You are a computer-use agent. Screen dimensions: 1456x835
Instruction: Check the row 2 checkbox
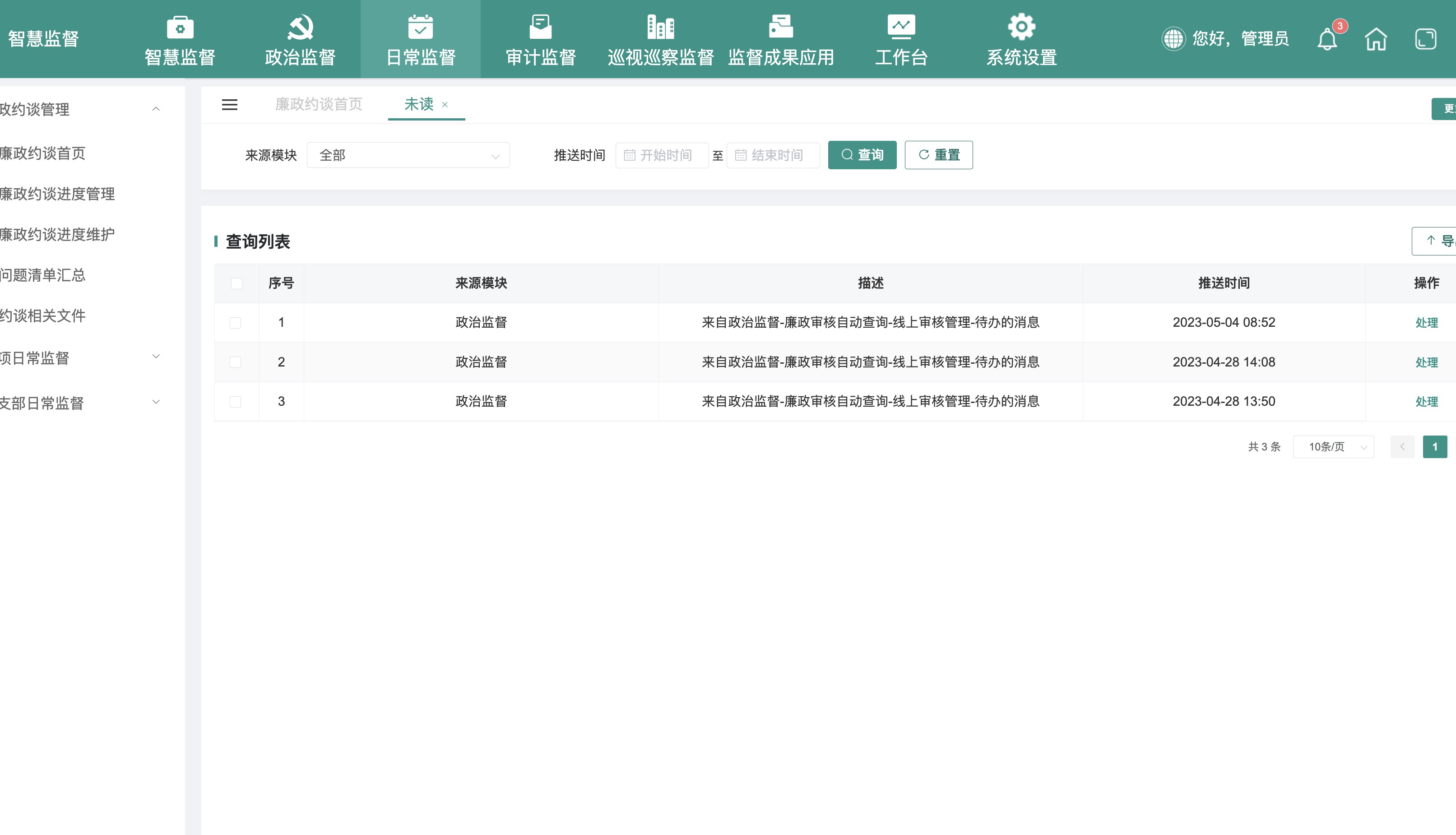coord(235,362)
